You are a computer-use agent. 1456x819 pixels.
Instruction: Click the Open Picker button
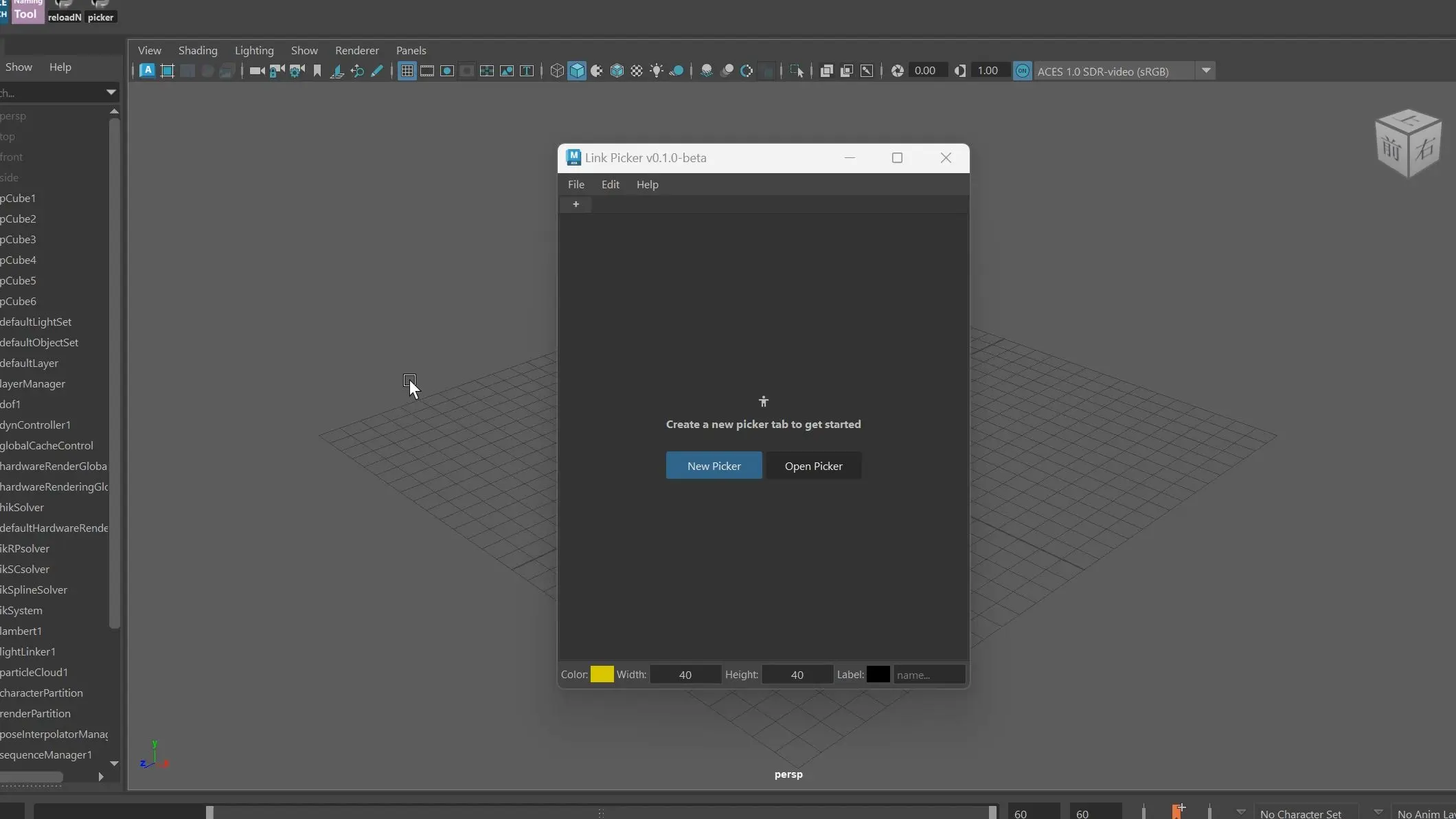(814, 465)
